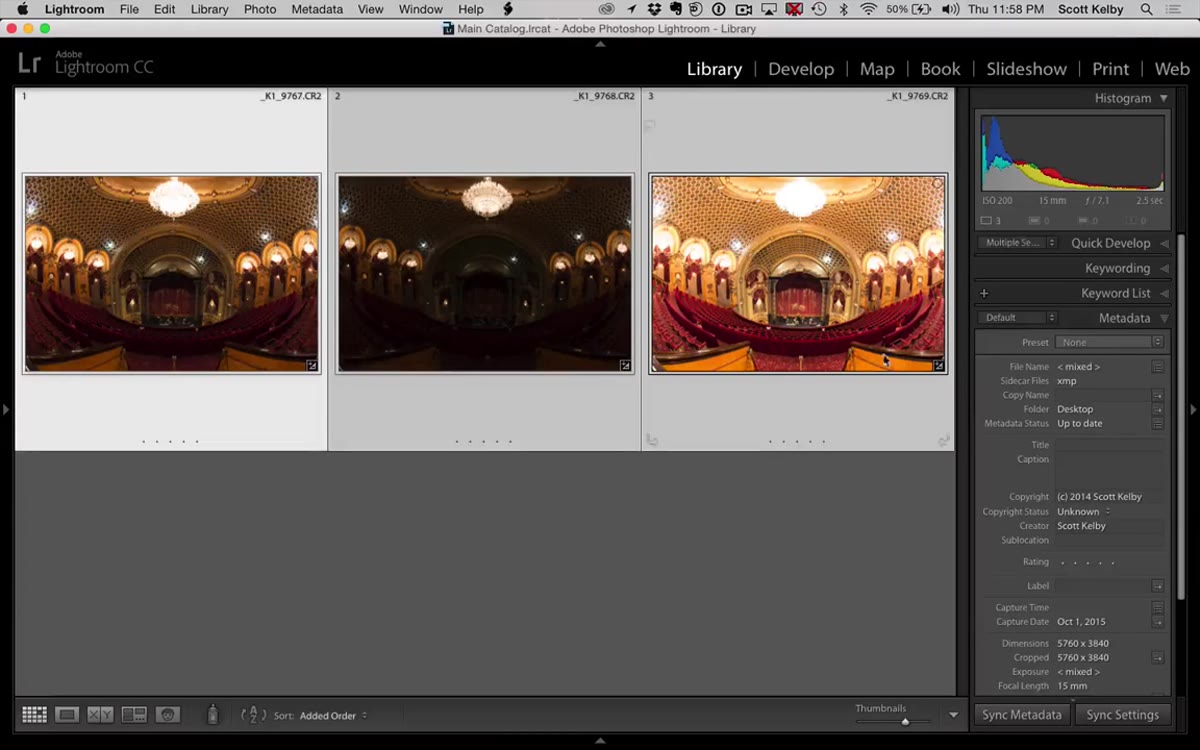Click the badge icon on _K1_9768 thumbnail
1200x750 pixels.
pos(625,366)
